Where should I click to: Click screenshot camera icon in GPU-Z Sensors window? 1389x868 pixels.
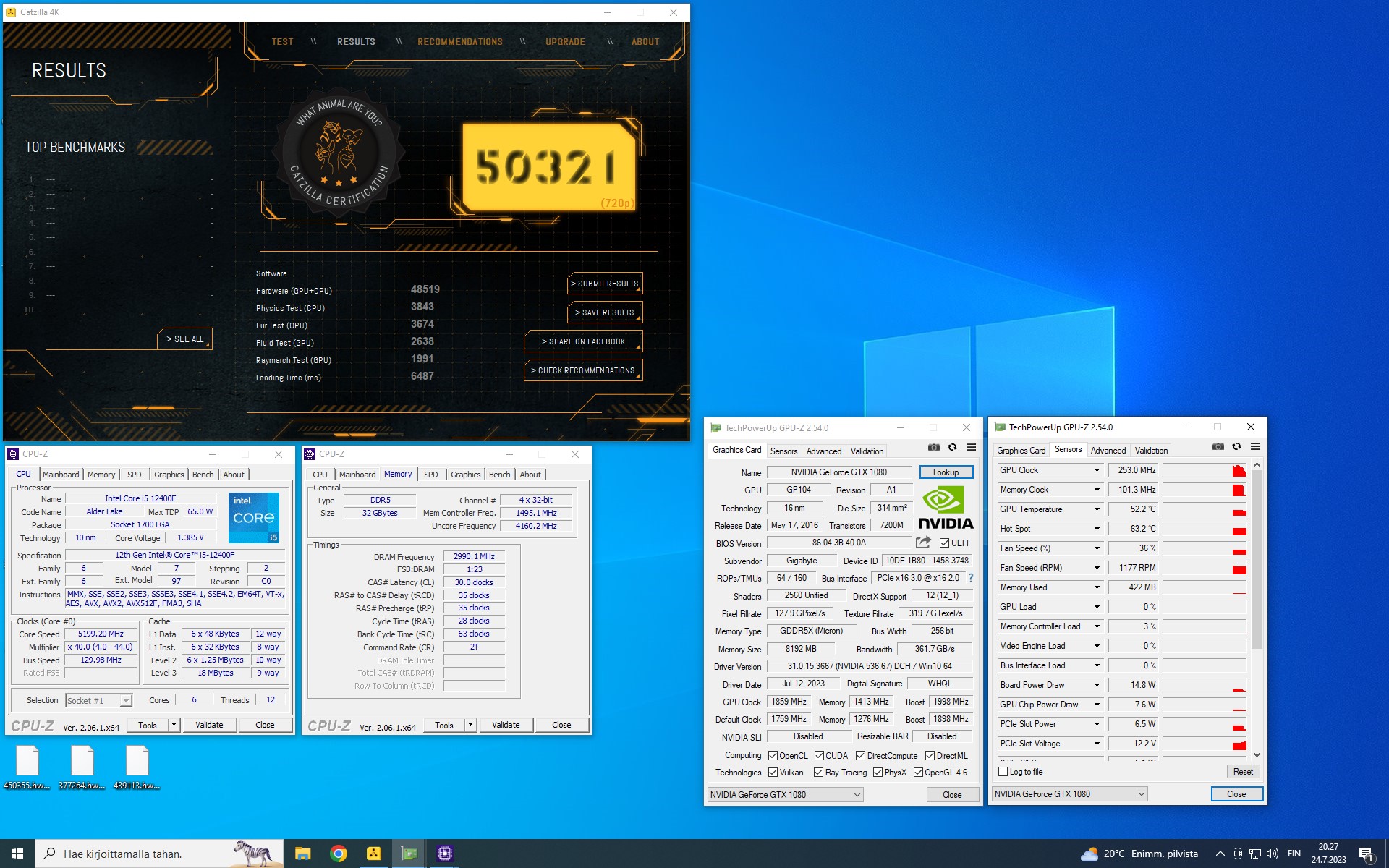click(x=1218, y=447)
